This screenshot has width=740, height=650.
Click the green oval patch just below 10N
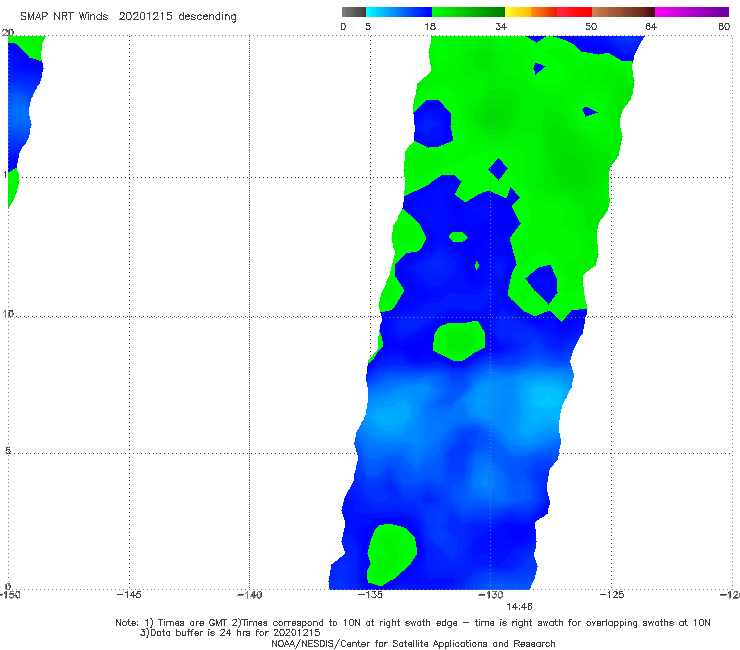pyautogui.click(x=459, y=340)
